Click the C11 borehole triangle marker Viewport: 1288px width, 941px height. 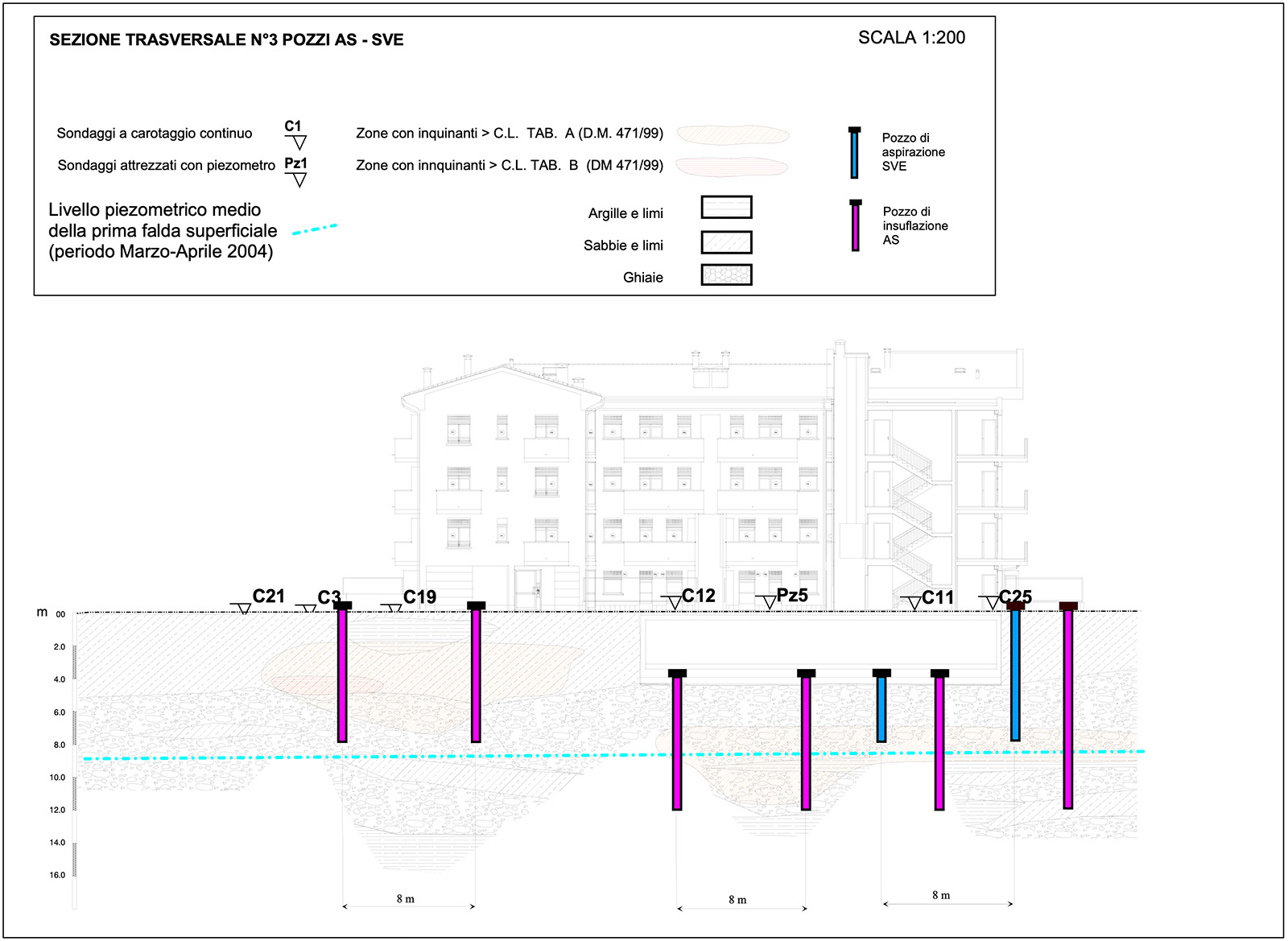[x=914, y=603]
